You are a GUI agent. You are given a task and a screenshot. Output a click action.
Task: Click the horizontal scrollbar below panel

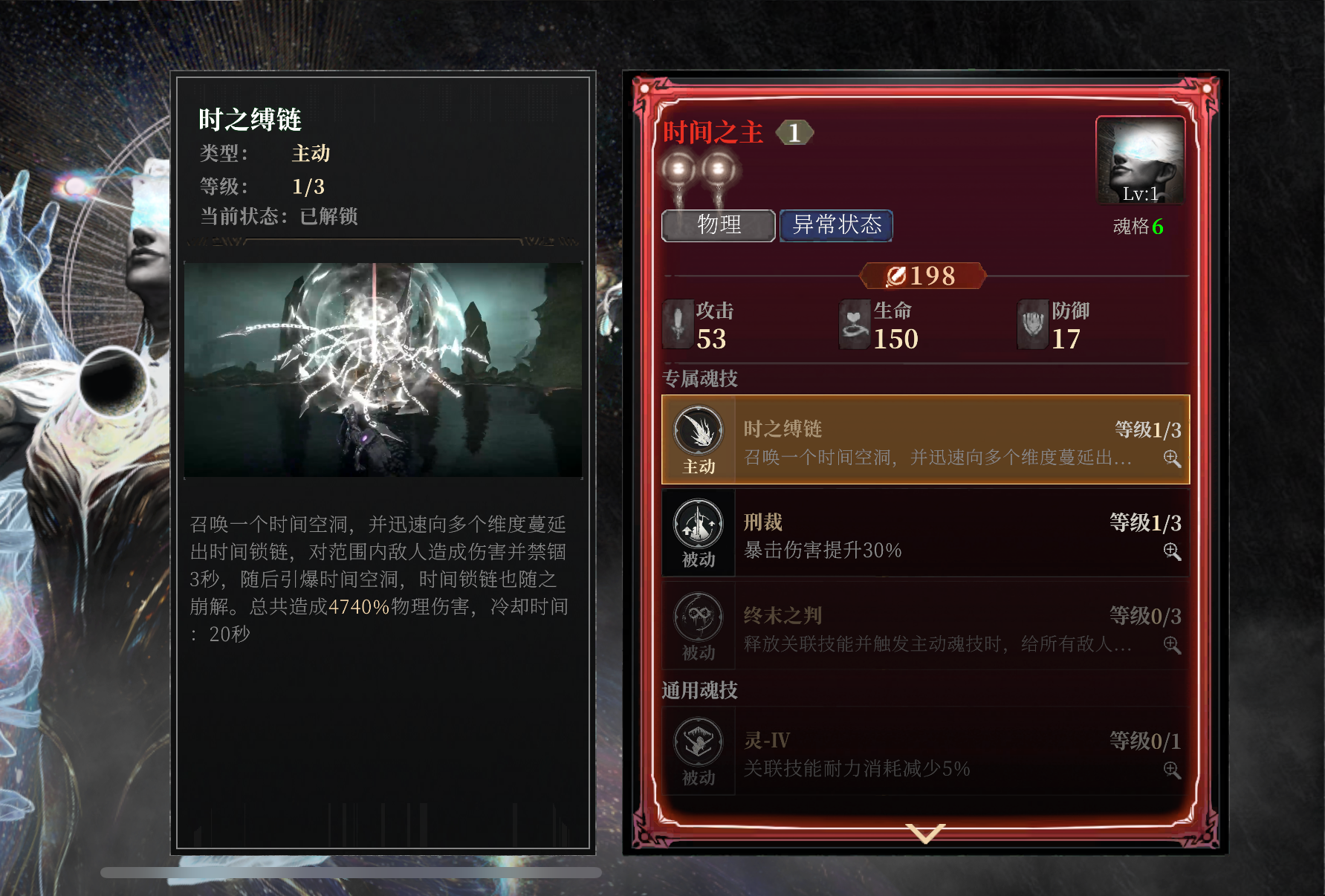[351, 872]
